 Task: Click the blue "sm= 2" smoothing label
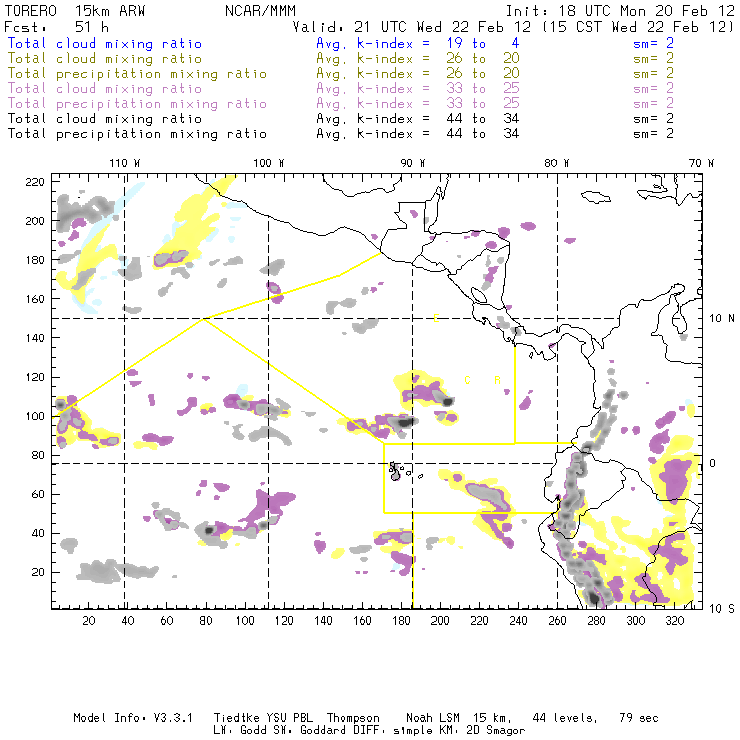coord(654,44)
